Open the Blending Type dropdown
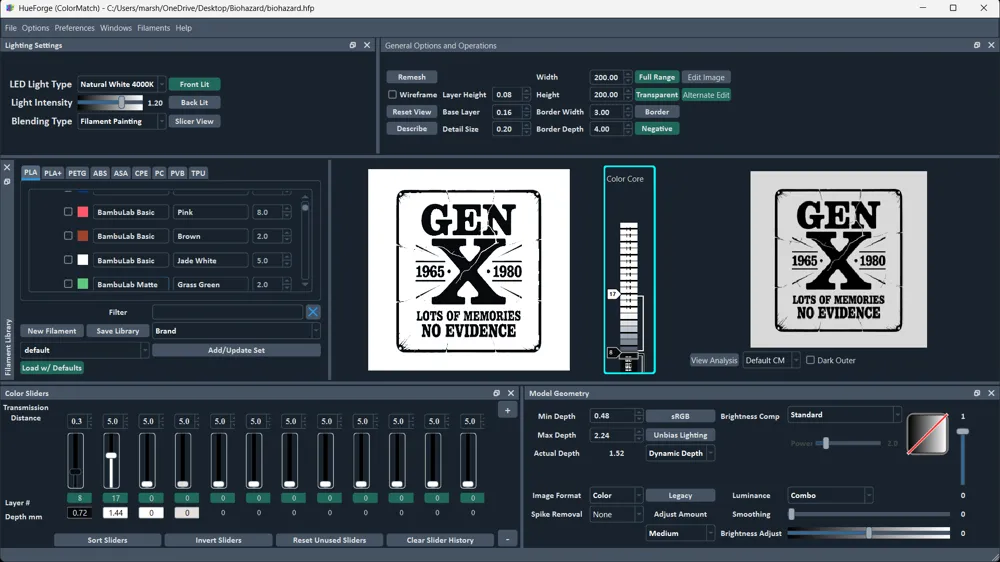Screen dimensions: 1000x562 click(121, 121)
